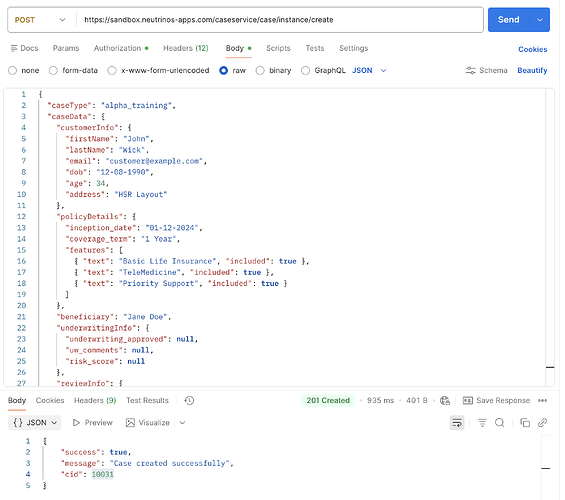Viewport: 565px width, 500px height.
Task: Open the Docs tab
Action: click(x=25, y=48)
